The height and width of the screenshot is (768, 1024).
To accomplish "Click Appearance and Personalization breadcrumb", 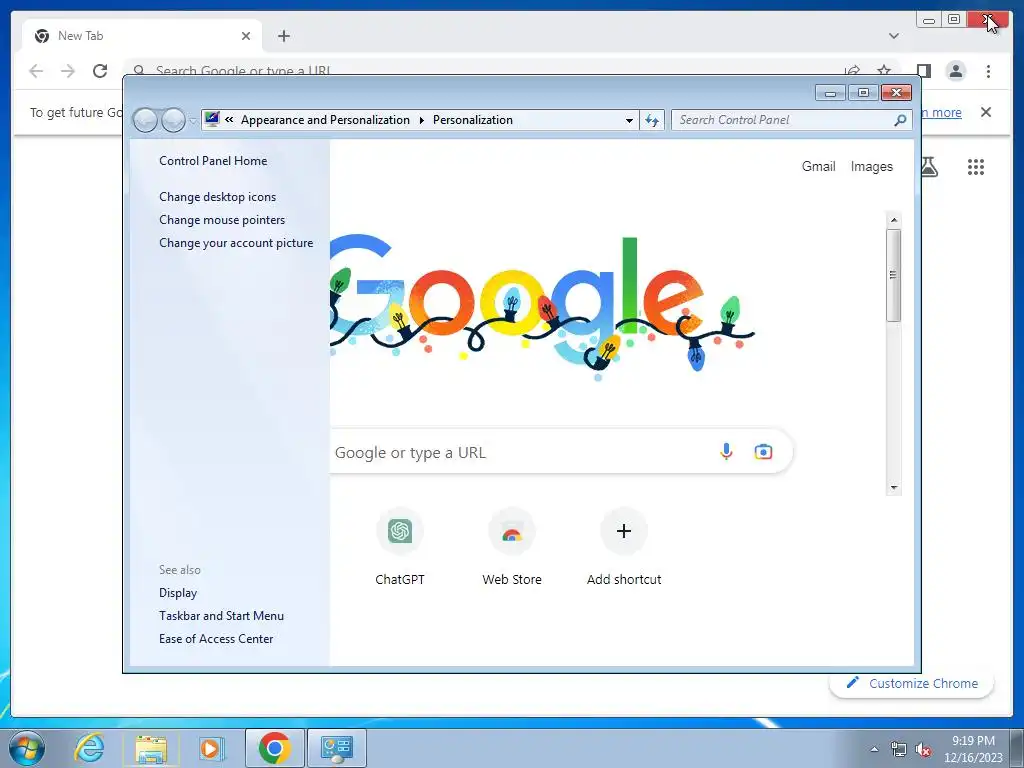I will point(325,120).
